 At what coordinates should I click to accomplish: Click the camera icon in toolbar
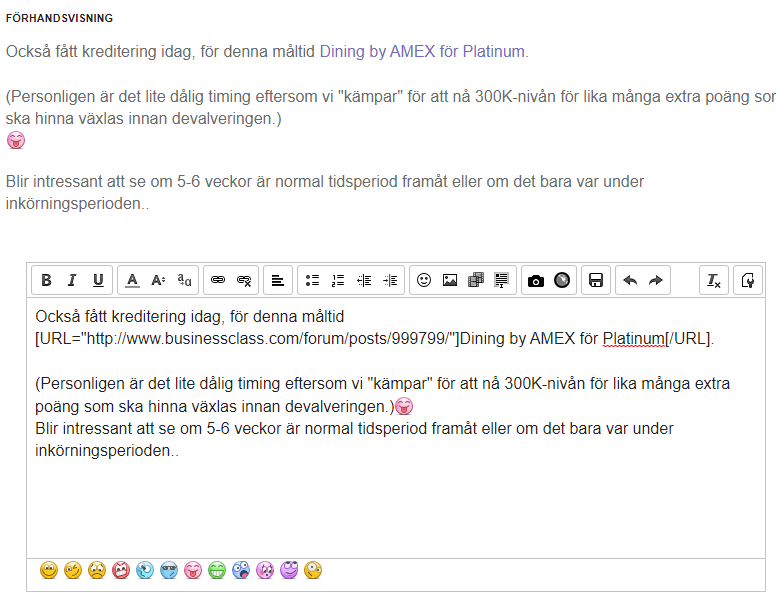[536, 281]
